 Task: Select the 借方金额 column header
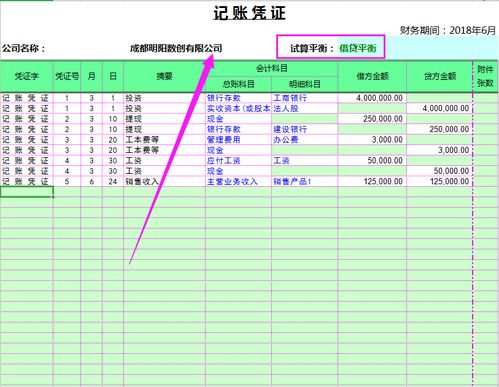coord(372,76)
